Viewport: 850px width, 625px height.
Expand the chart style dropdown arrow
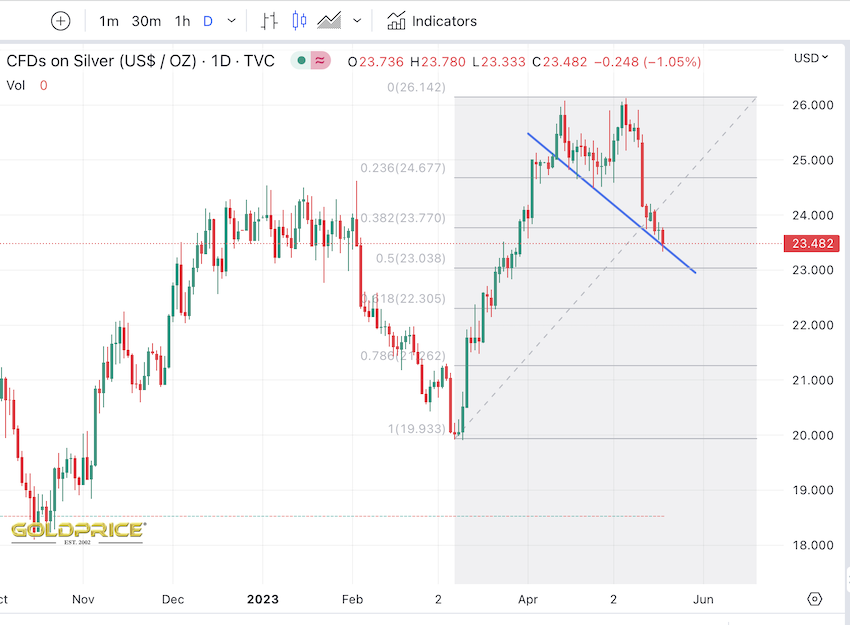(x=357, y=21)
